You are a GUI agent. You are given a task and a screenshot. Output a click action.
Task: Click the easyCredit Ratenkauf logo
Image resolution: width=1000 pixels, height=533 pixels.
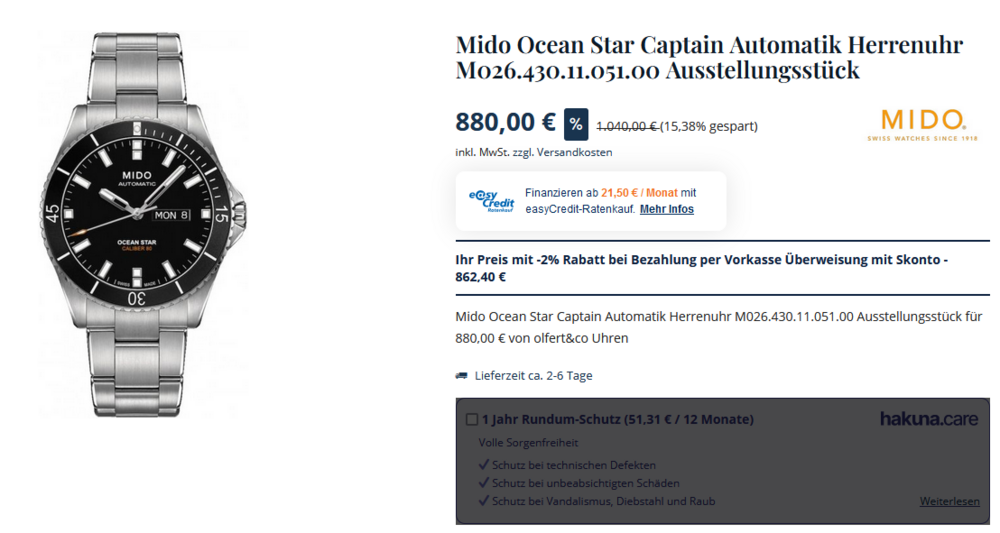pos(491,200)
